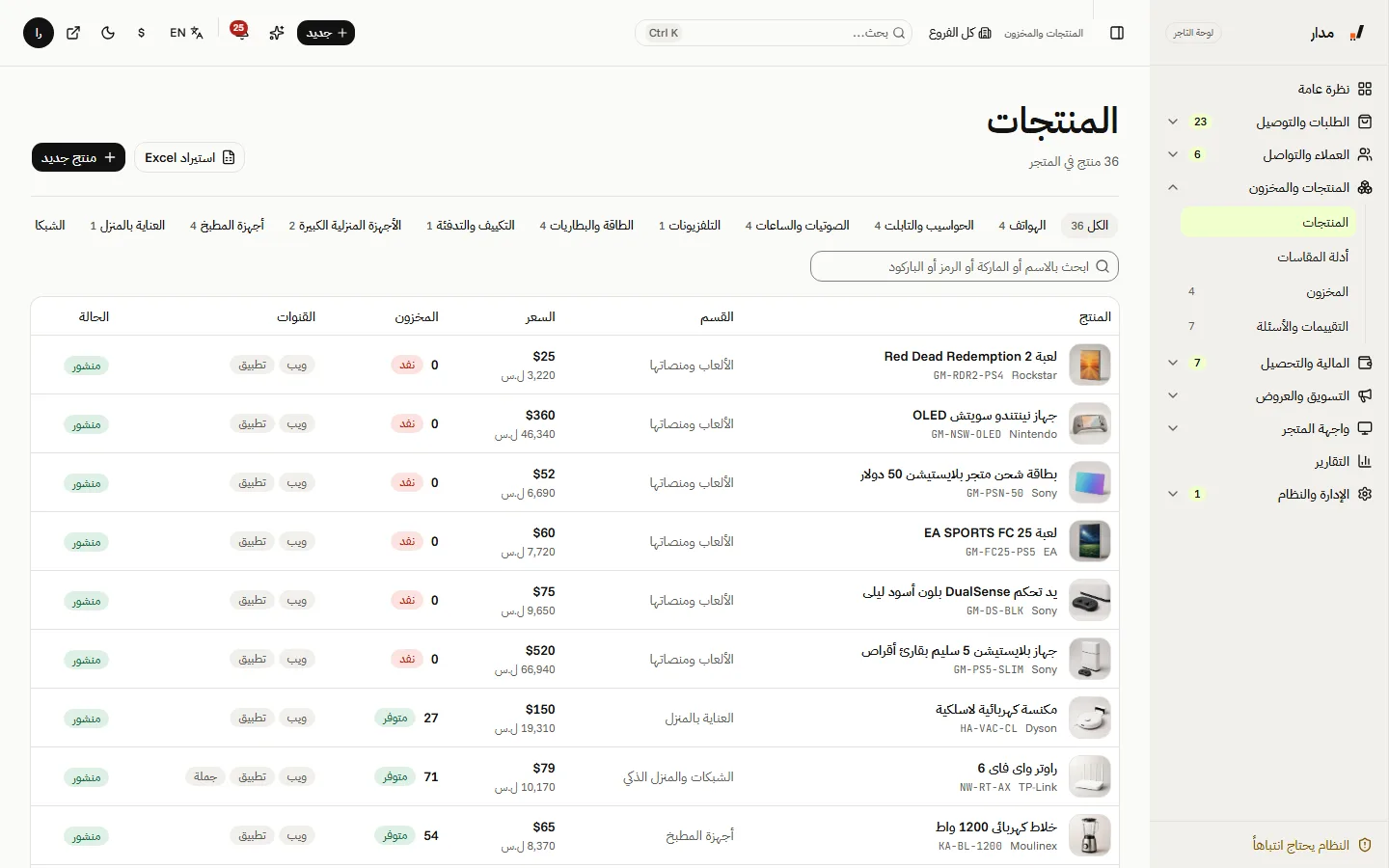Select the الحواسيب والتابلت tab
1389x868 pixels.
924,225
